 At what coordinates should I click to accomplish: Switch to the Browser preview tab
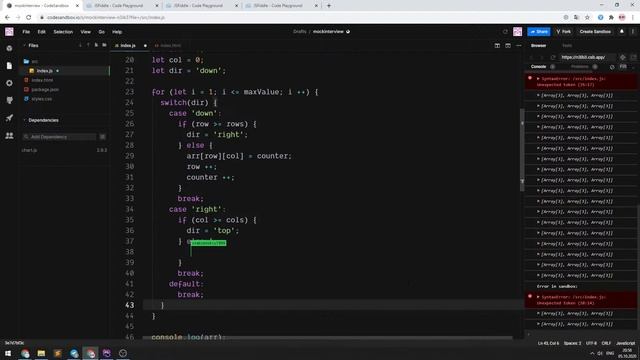tap(538, 46)
